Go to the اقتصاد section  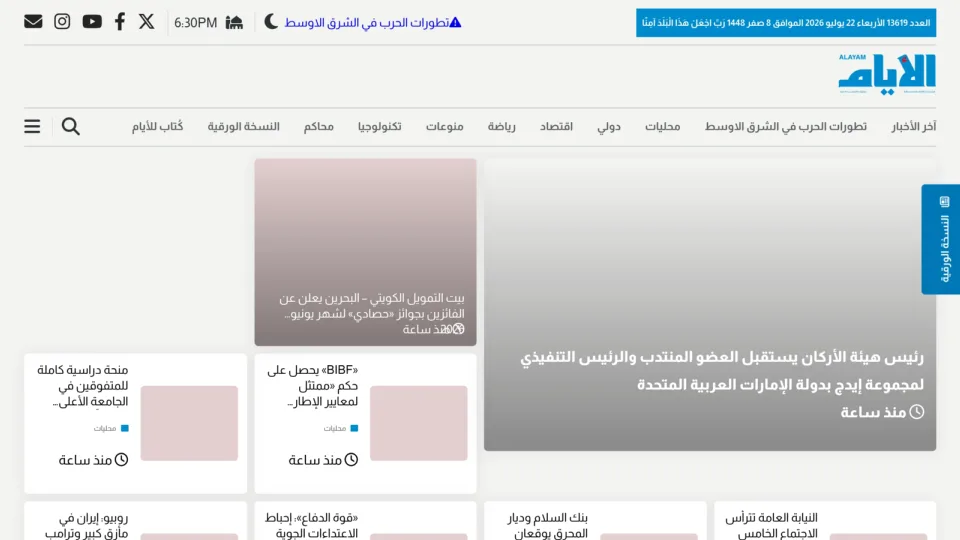tap(556, 127)
